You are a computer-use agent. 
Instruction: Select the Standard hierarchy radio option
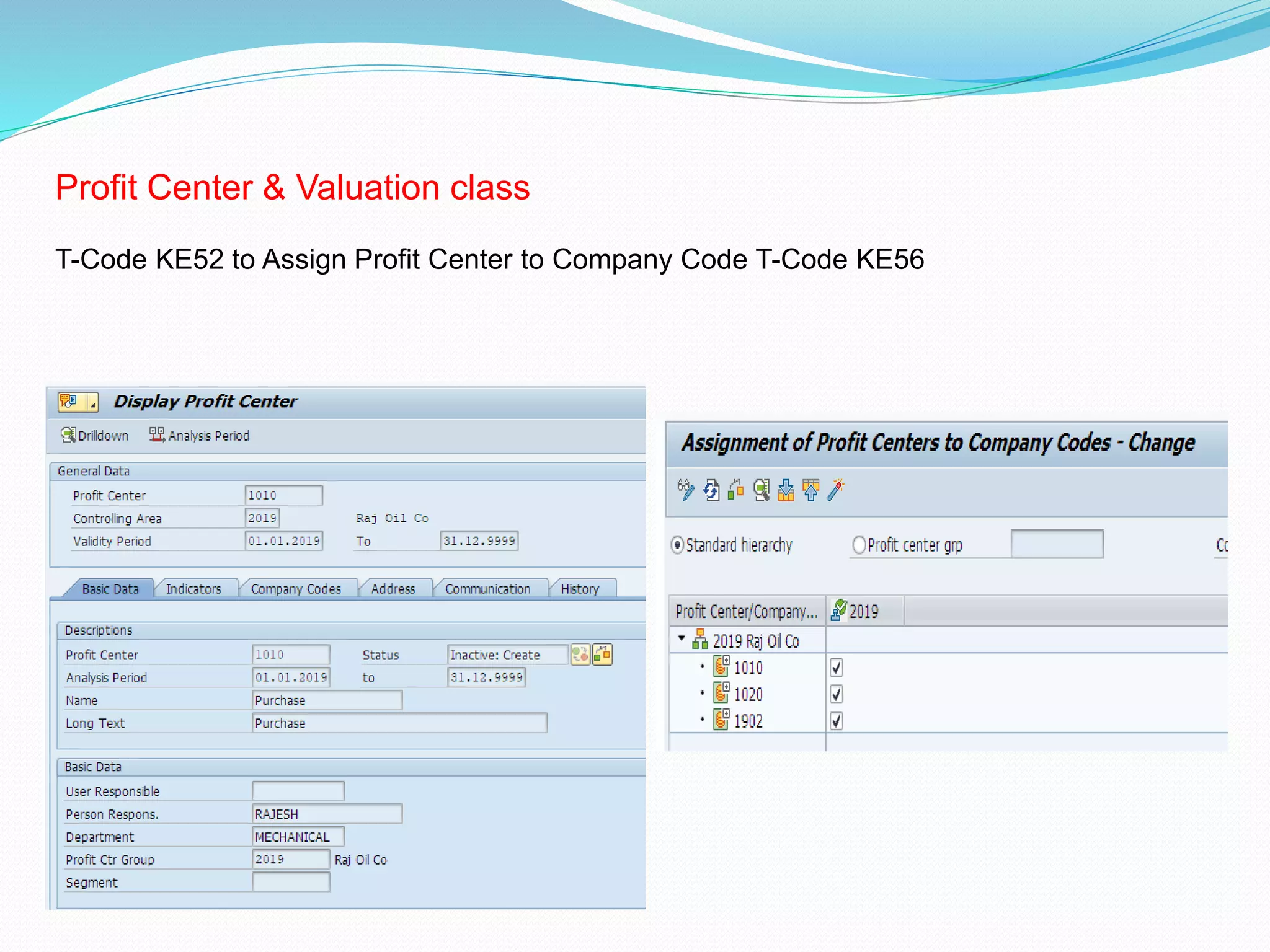point(678,545)
